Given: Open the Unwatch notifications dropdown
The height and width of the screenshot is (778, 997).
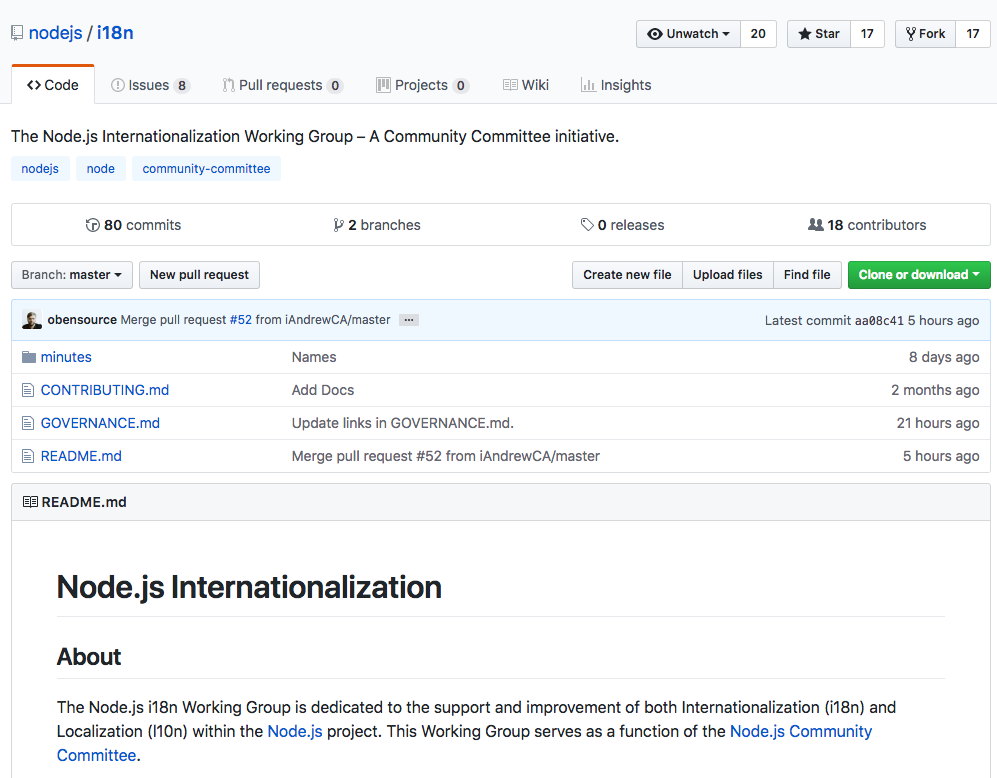Looking at the screenshot, I should (688, 34).
